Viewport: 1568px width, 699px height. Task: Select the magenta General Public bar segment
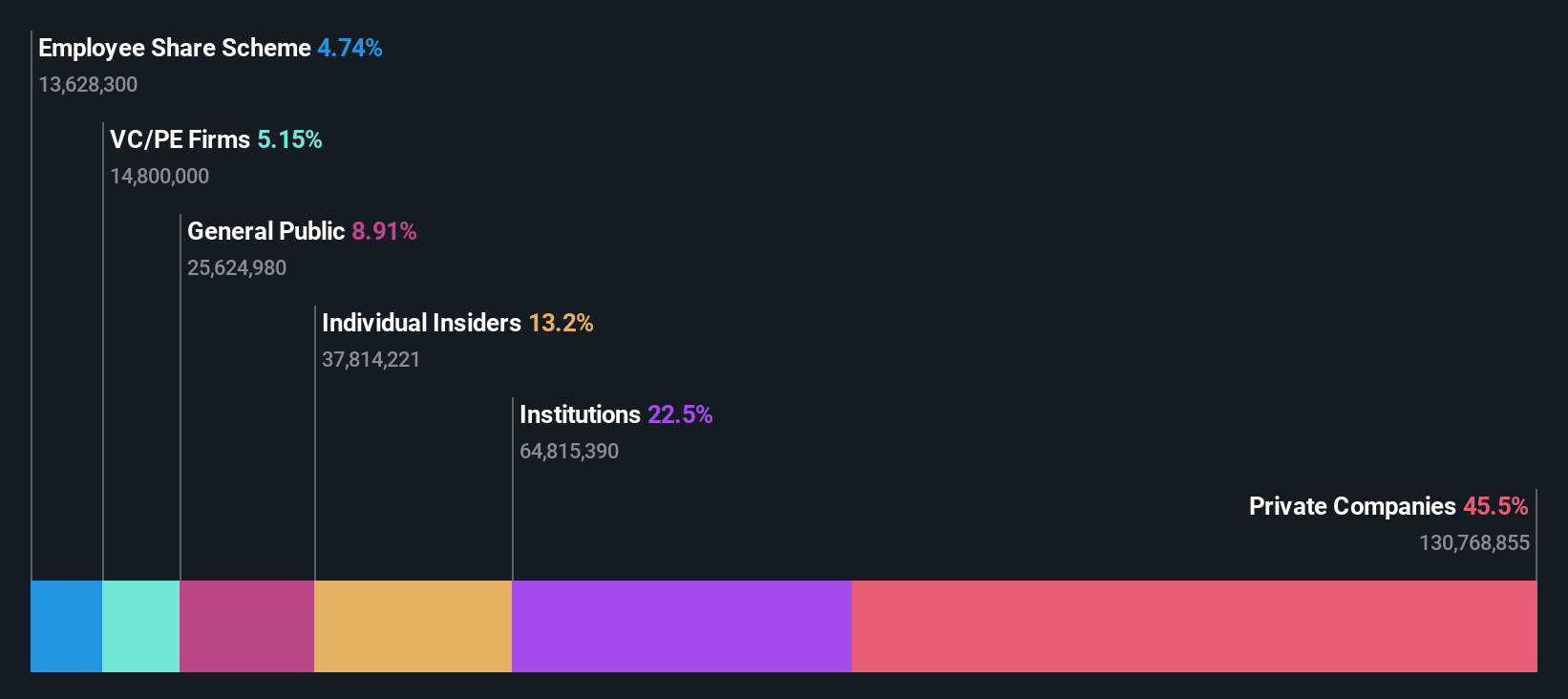click(x=246, y=626)
